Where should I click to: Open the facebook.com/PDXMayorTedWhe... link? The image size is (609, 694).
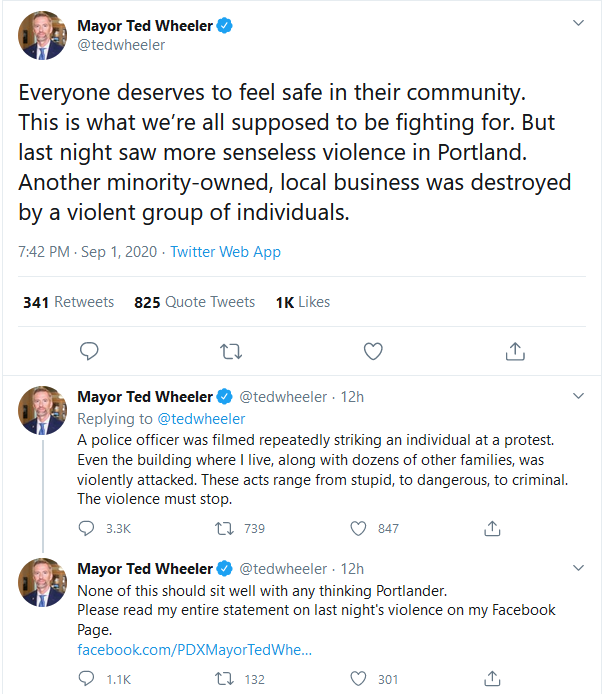point(195,650)
